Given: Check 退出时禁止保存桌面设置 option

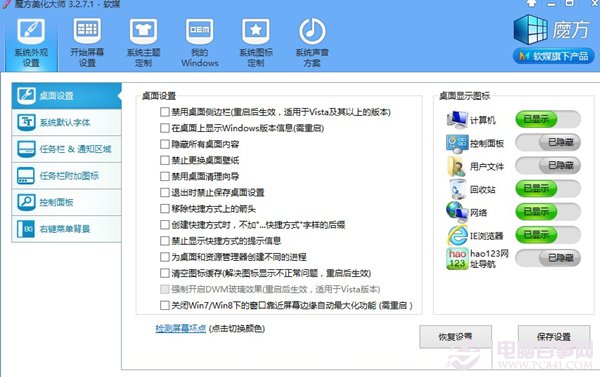Looking at the screenshot, I should [165, 192].
